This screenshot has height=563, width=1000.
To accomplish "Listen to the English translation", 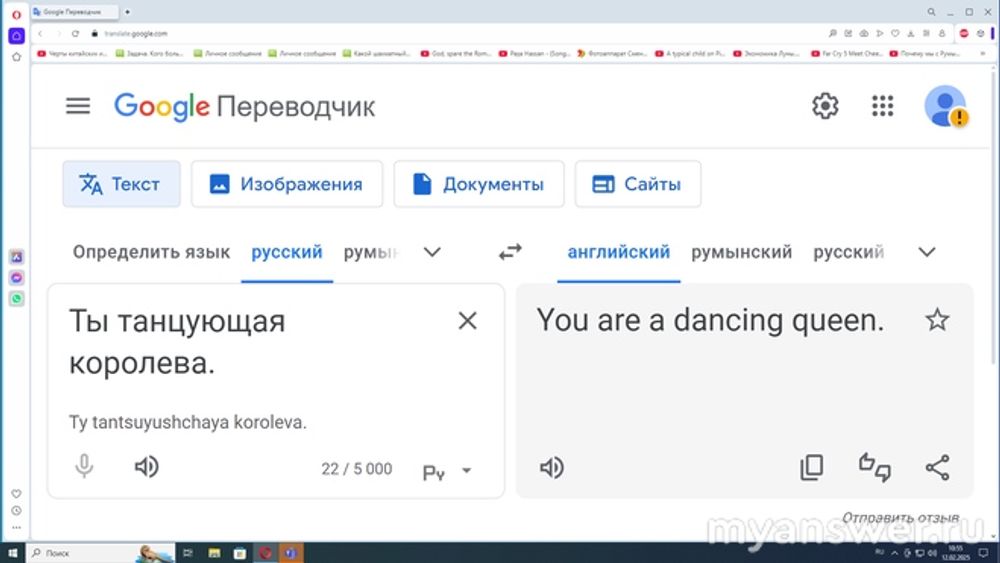I will [x=552, y=467].
